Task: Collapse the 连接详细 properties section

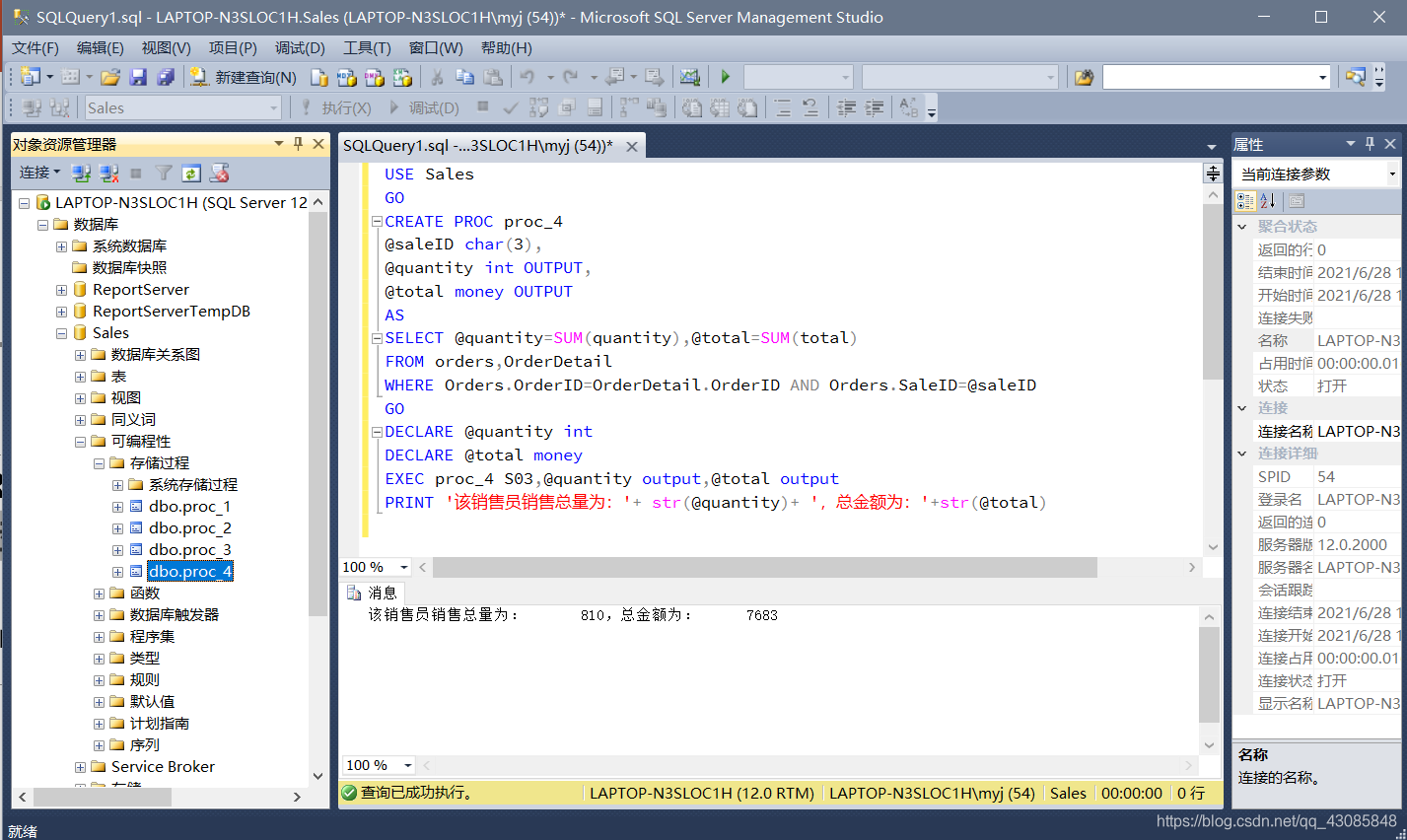Action: pos(1242,454)
